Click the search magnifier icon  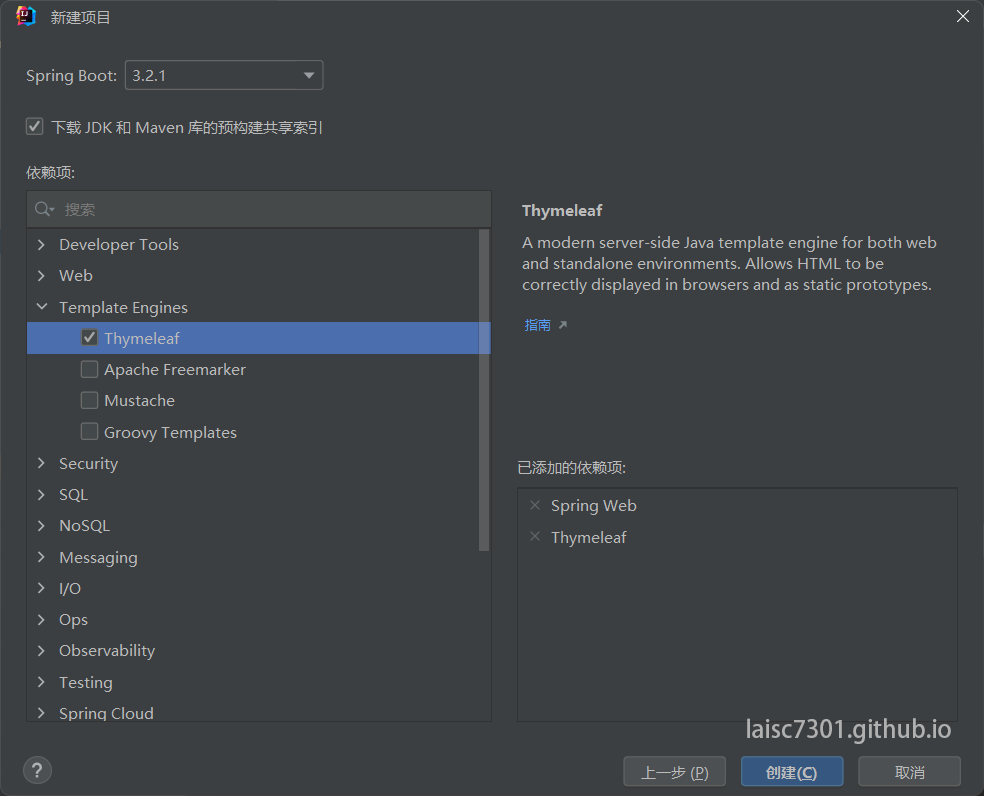click(x=44, y=209)
